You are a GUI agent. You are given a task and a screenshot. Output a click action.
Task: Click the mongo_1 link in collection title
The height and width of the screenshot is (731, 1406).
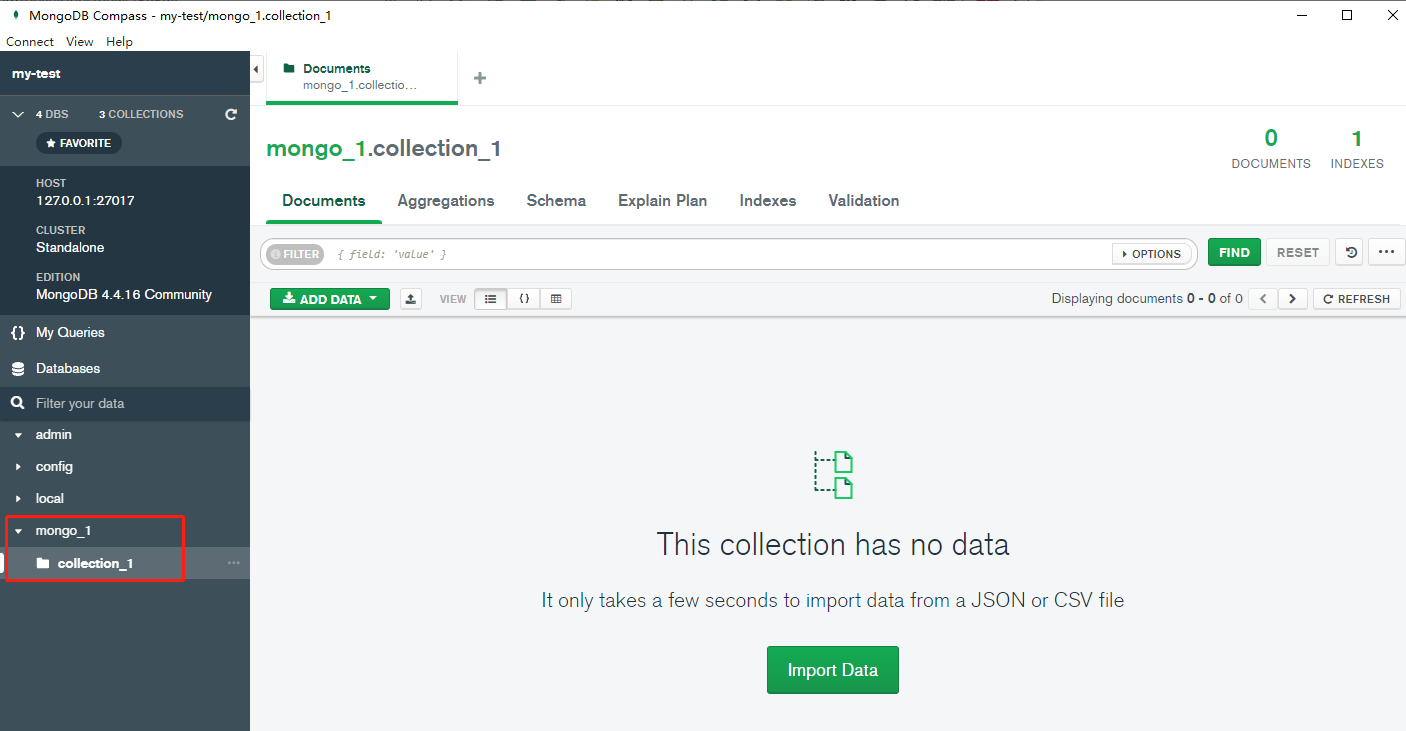(315, 149)
